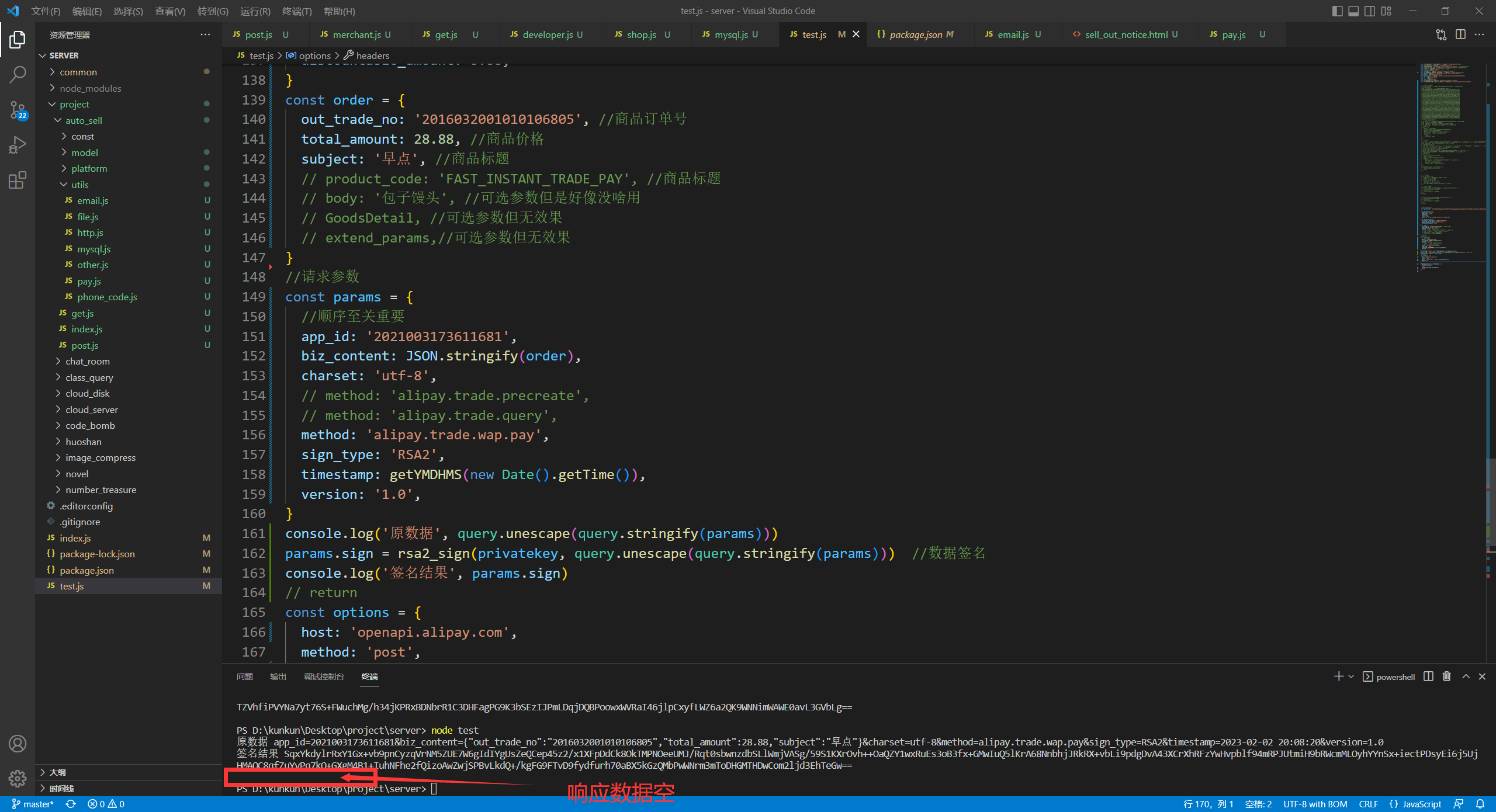Viewport: 1496px width, 812px height.
Task: Switch to the 终端 terminal panel tab
Action: tap(369, 676)
